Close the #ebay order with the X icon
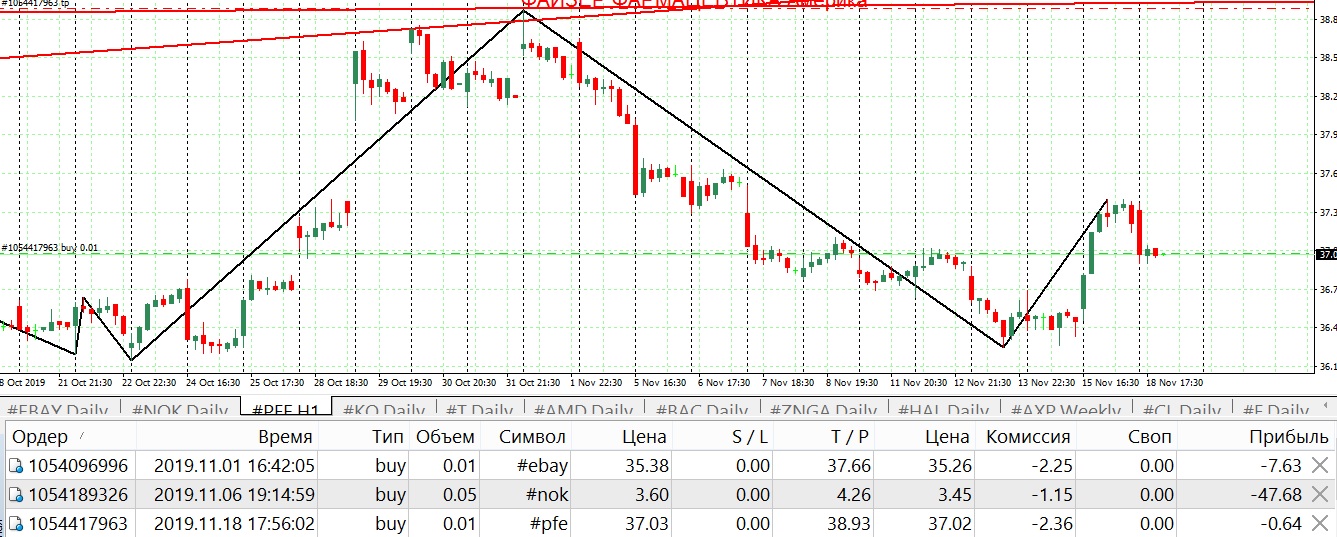 (x=1322, y=465)
